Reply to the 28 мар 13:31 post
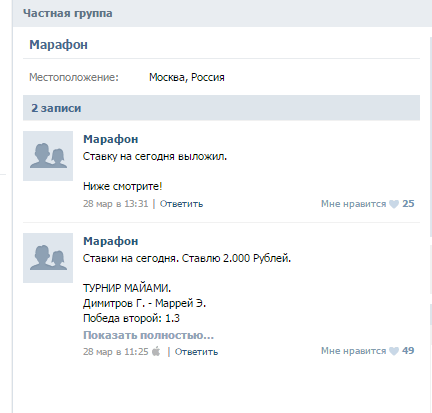 (181, 204)
